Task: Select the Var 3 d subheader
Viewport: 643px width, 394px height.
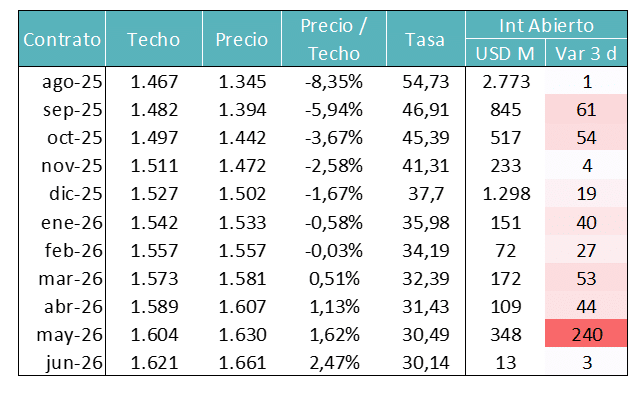Action: point(586,53)
